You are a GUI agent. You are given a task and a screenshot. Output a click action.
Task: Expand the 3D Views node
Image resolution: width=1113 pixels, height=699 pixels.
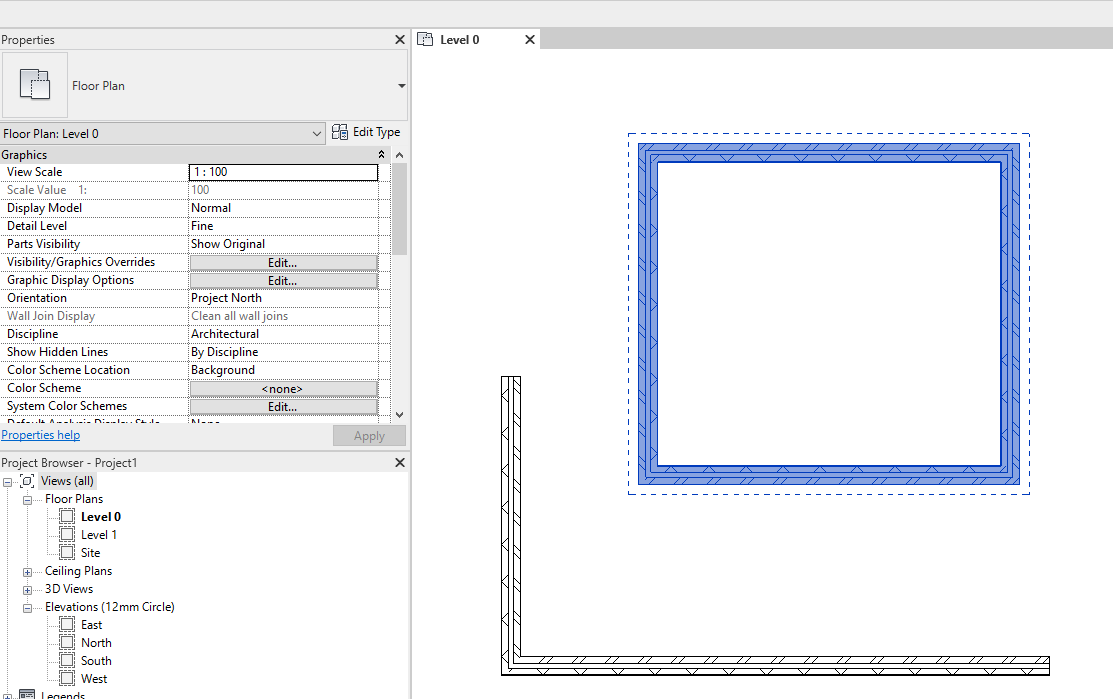[x=26, y=588]
